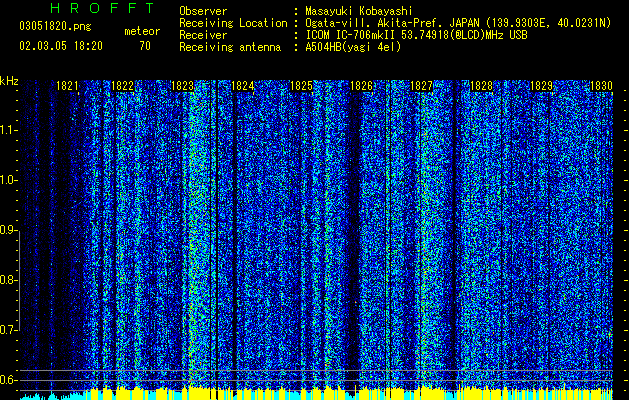Click the 0.7 kHz axis tick label
The height and width of the screenshot is (400, 629).
point(9,330)
